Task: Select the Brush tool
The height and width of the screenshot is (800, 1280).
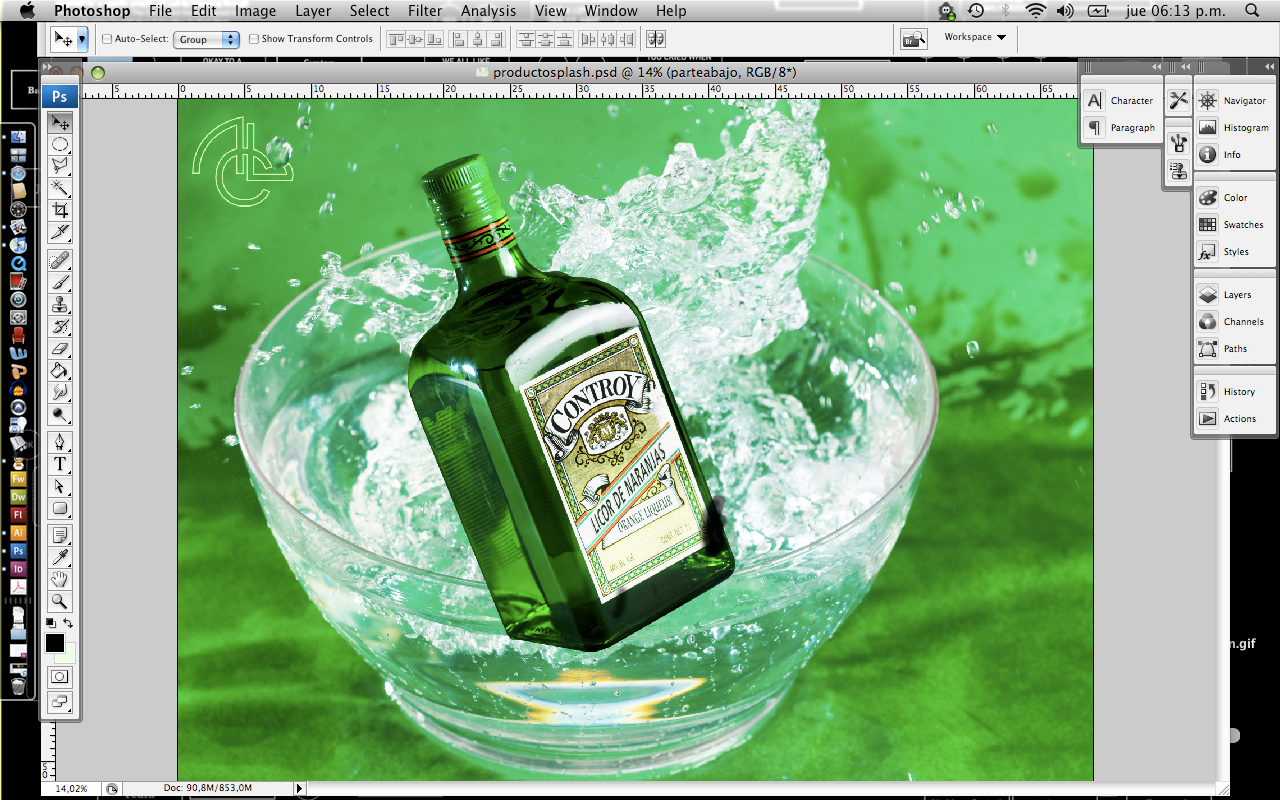Action: (x=60, y=281)
